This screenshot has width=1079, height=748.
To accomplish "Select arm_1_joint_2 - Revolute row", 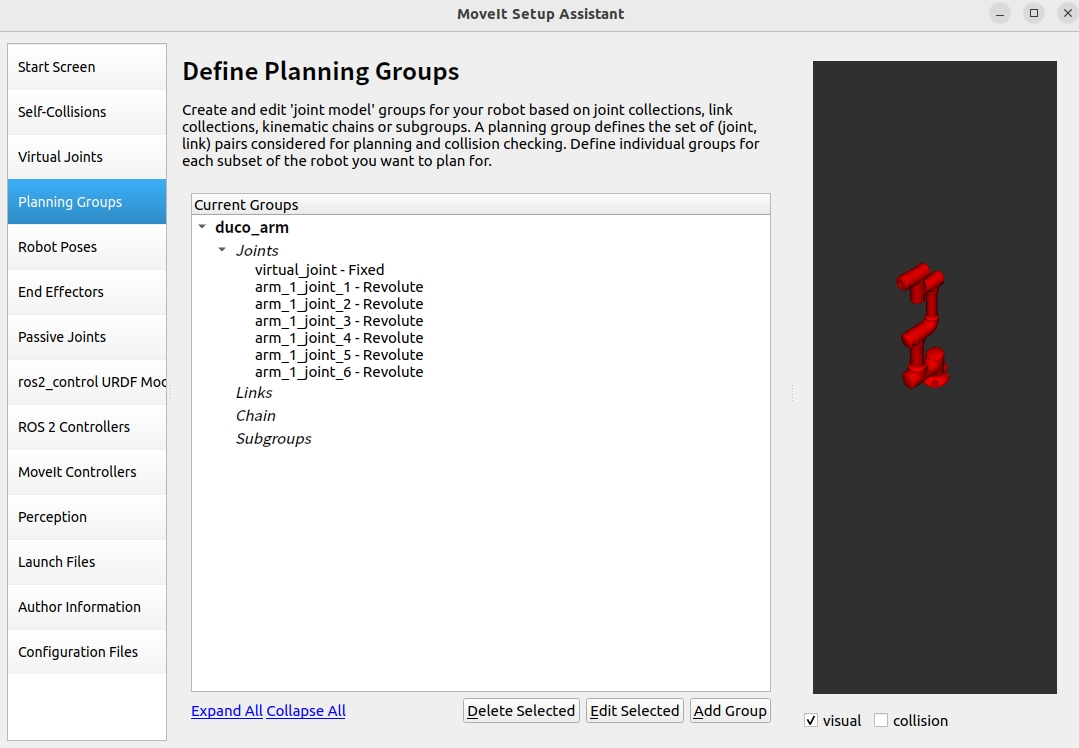I will tap(339, 304).
